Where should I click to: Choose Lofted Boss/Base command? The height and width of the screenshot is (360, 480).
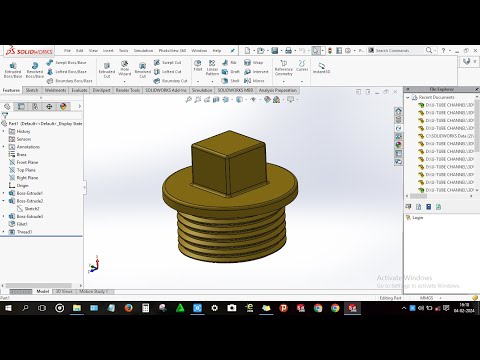pyautogui.click(x=66, y=72)
